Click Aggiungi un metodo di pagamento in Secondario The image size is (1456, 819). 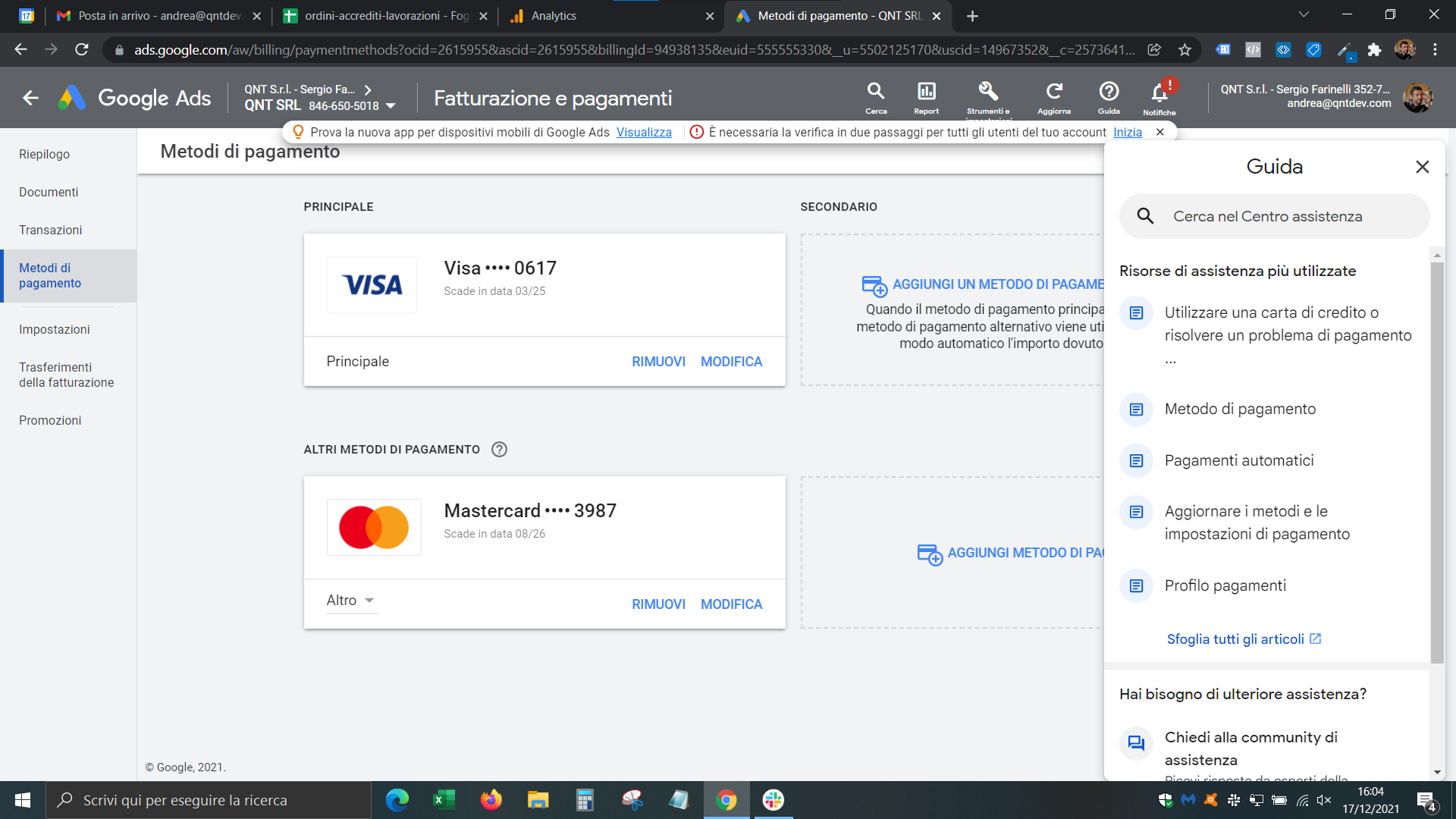point(998,284)
